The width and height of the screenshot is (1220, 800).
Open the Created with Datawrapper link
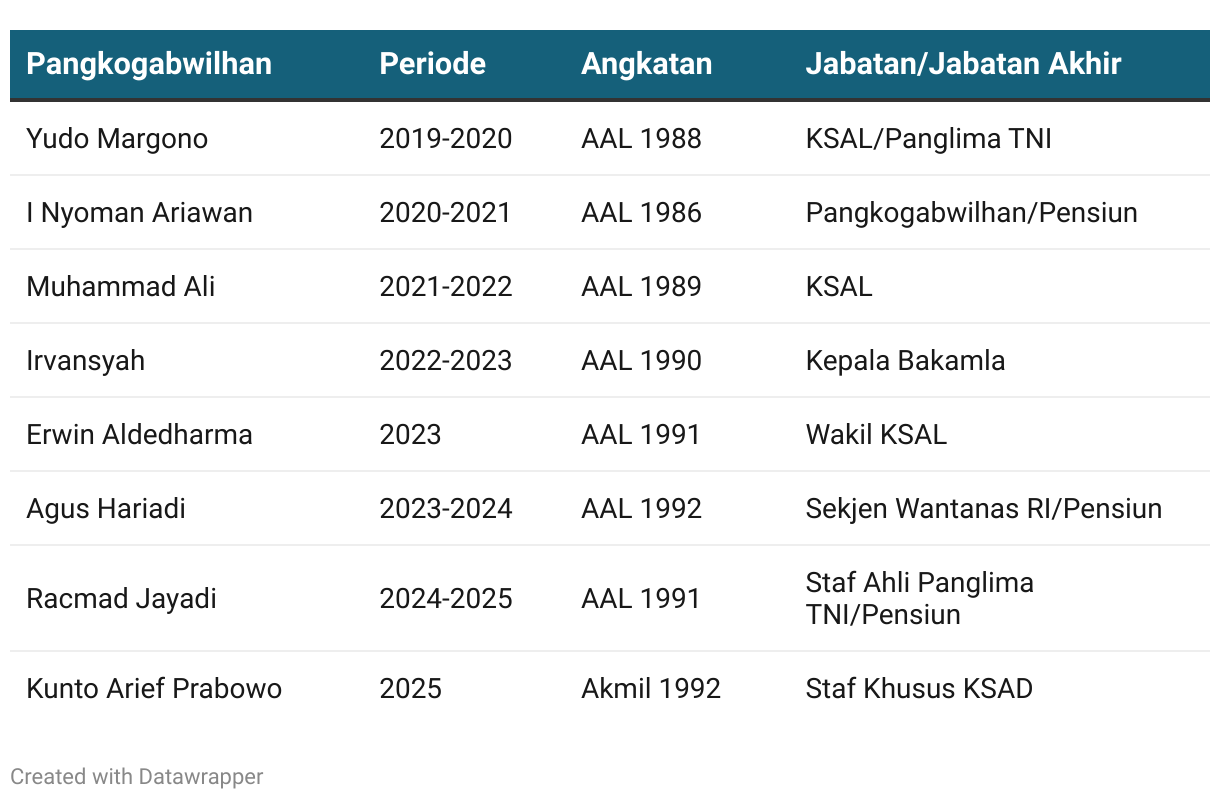[137, 776]
